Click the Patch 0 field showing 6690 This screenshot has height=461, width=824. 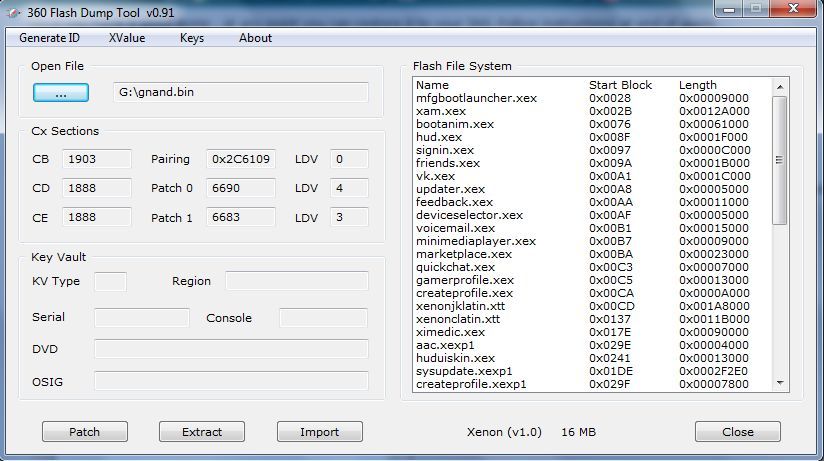pos(241,188)
